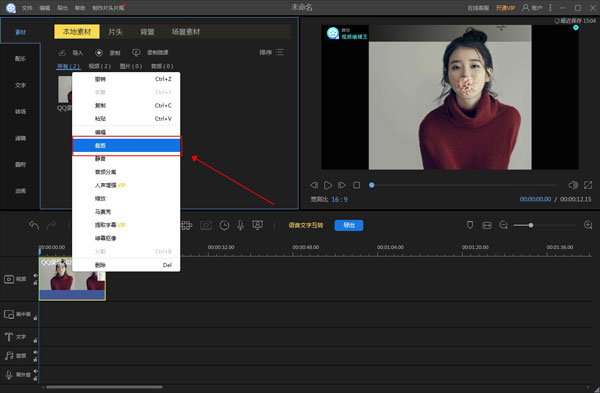Image resolution: width=600 pixels, height=393 pixels.
Task: Choose 人声增强 VIP in context menu
Action: (126, 185)
